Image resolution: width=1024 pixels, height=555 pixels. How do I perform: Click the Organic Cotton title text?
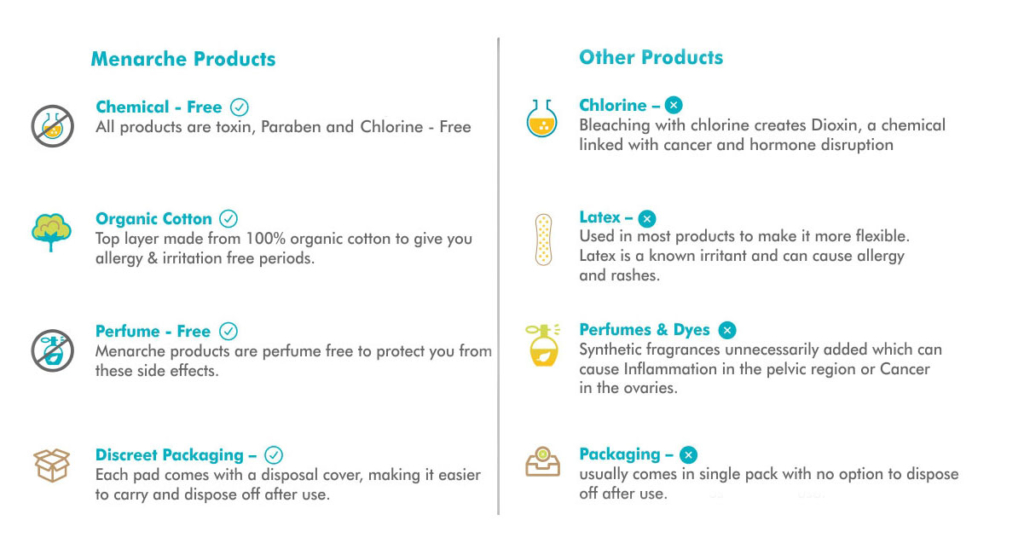[154, 218]
